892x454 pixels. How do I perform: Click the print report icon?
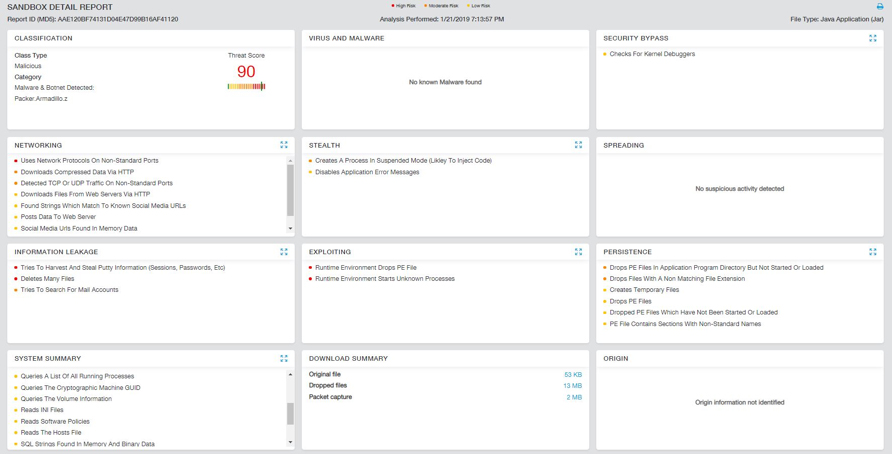point(880,6)
